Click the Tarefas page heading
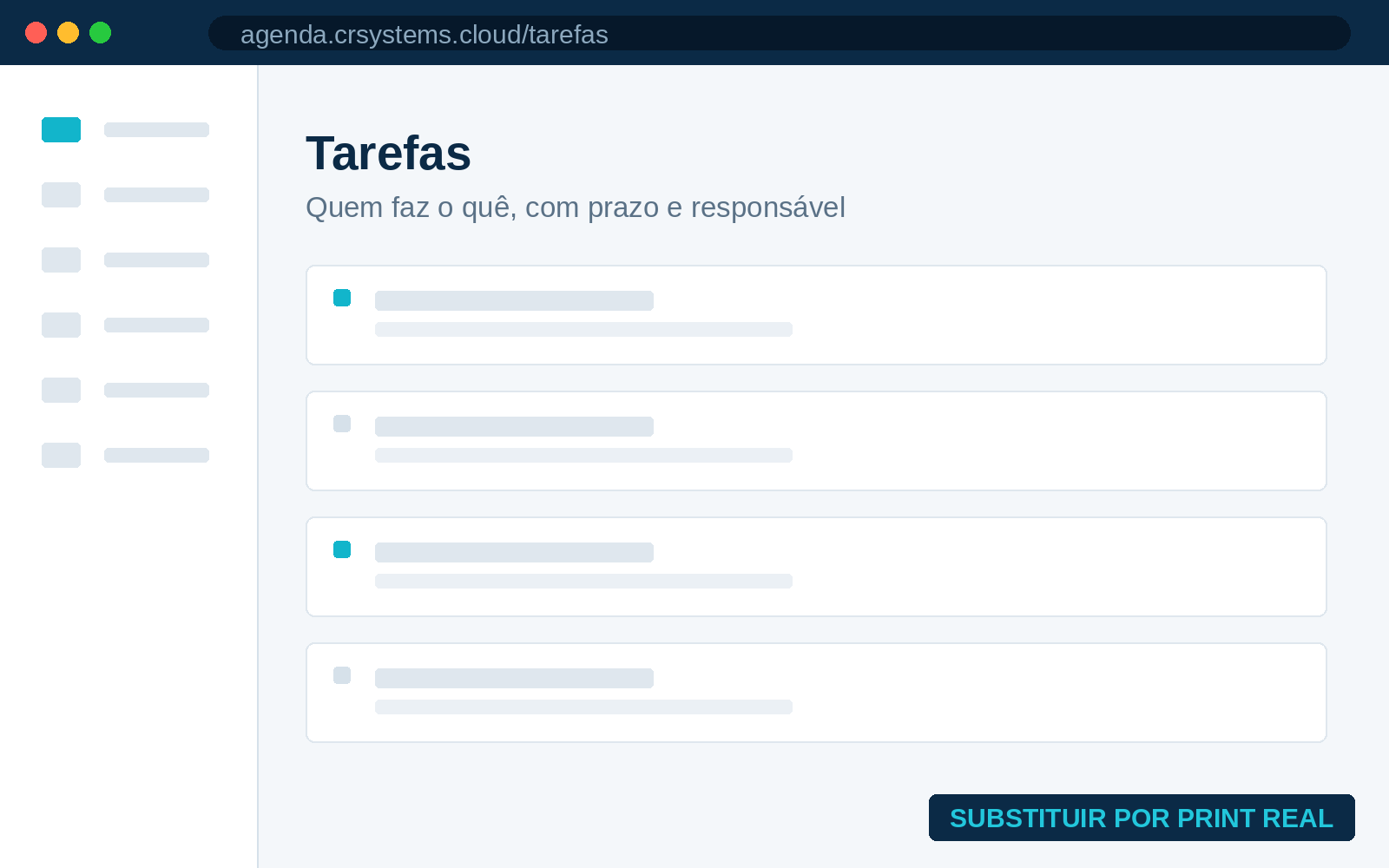The height and width of the screenshot is (868, 1389). [388, 154]
